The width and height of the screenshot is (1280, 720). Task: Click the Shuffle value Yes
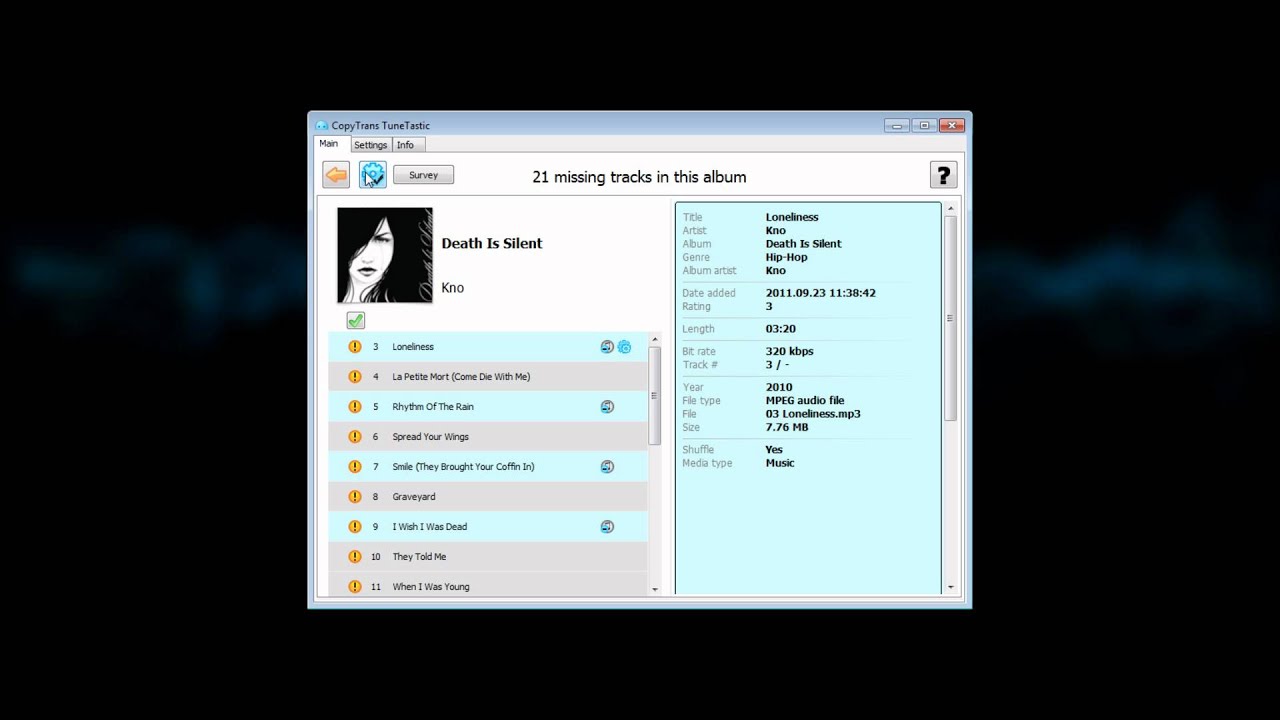pyautogui.click(x=774, y=450)
